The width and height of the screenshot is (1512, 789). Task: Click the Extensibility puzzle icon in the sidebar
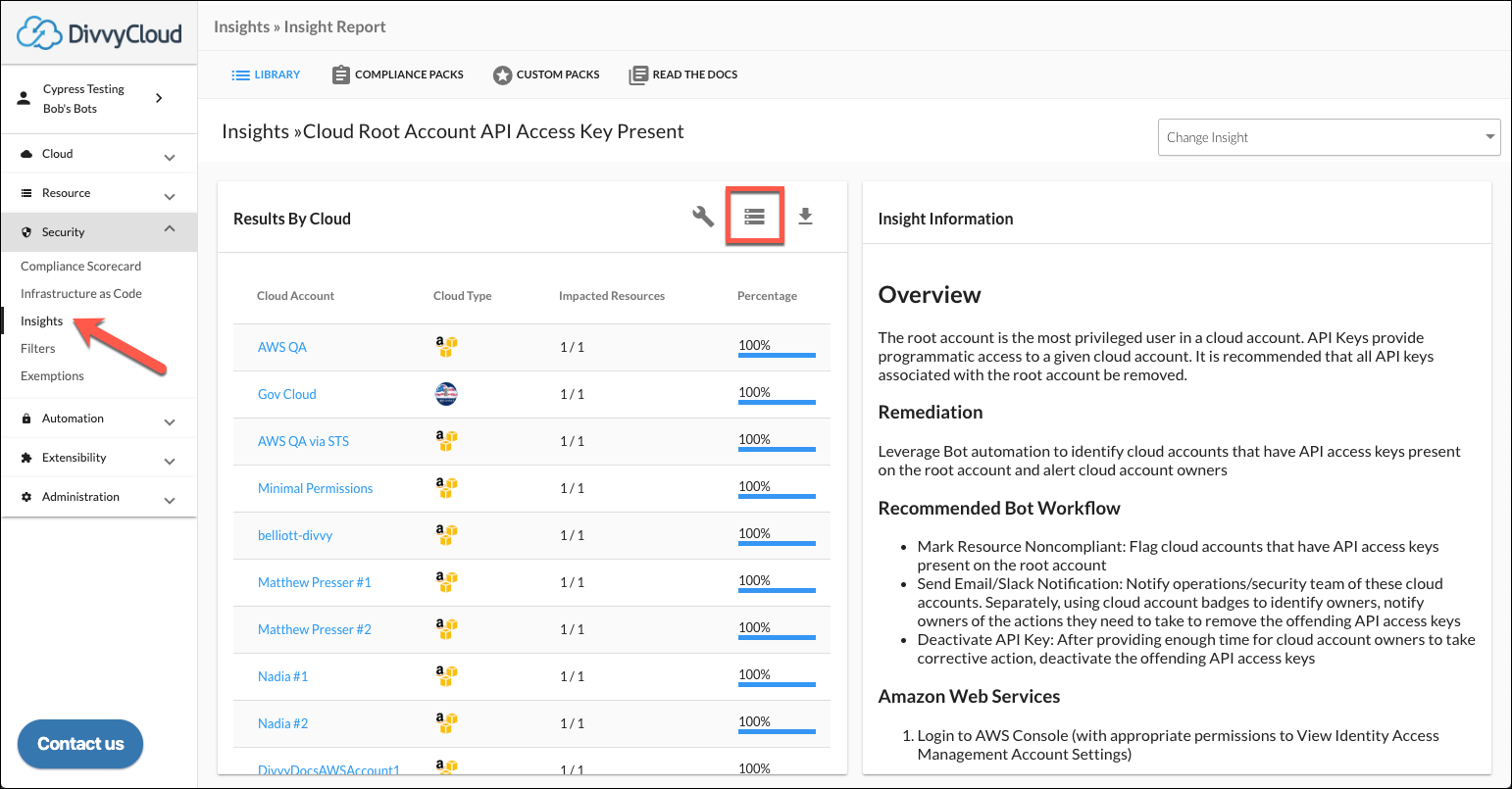(26, 458)
